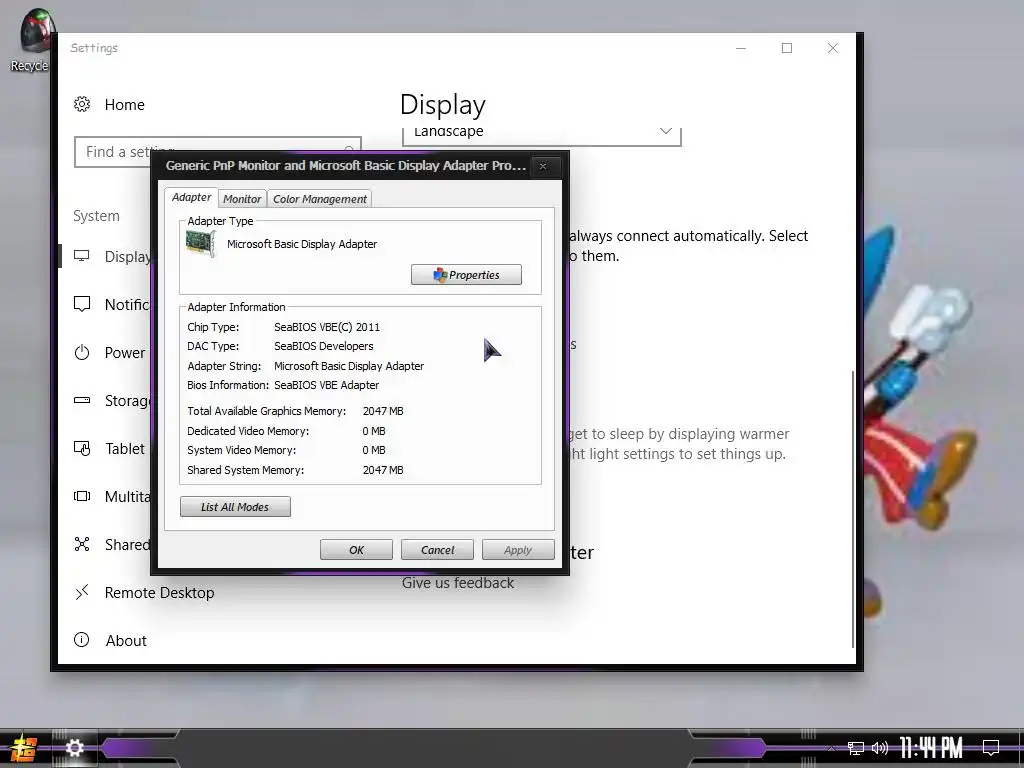The image size is (1024, 768).
Task: Open the Start menu on taskbar
Action: pyautogui.click(x=22, y=748)
